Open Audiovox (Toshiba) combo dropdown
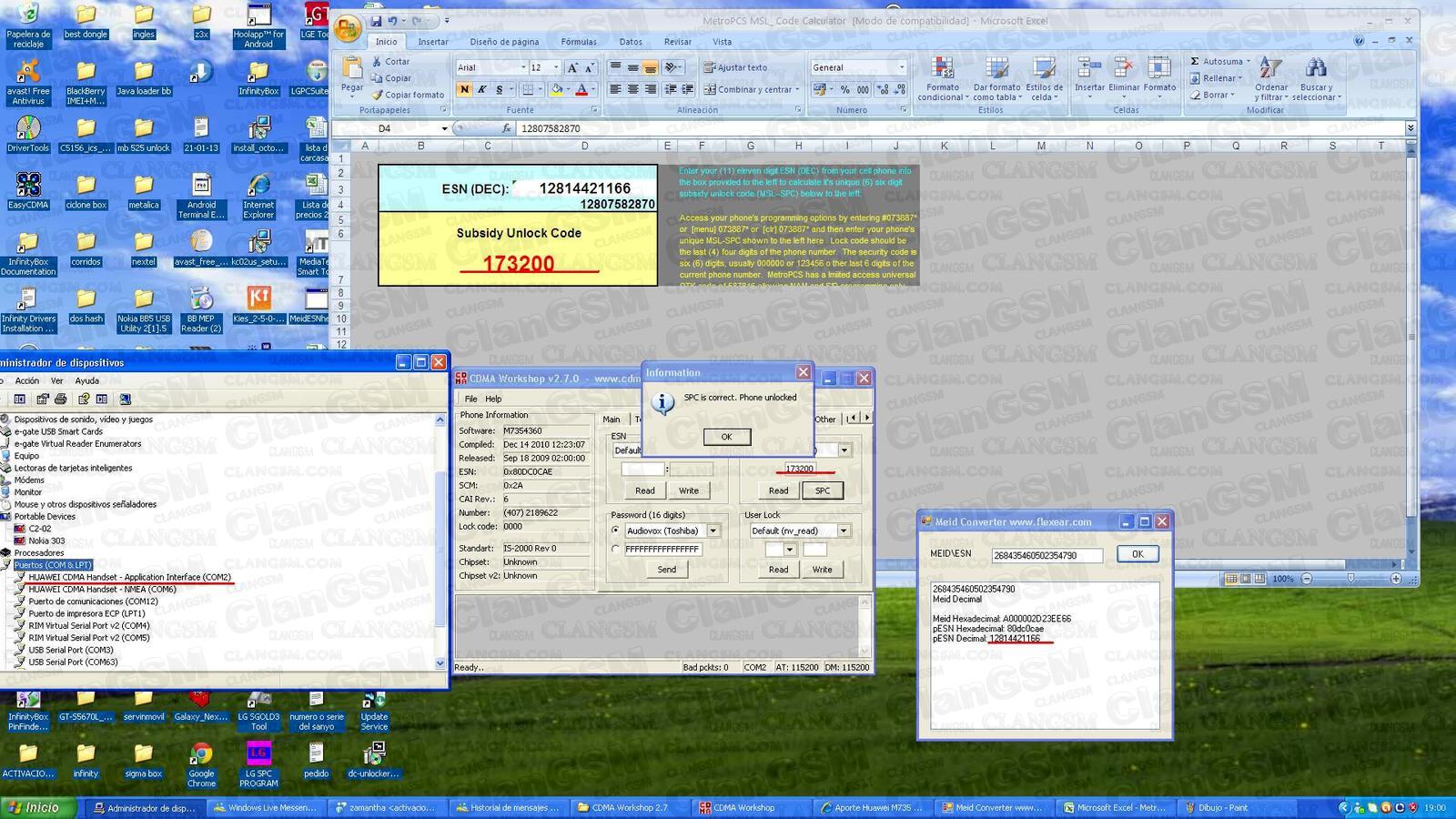Image resolution: width=1456 pixels, height=819 pixels. pos(713,531)
